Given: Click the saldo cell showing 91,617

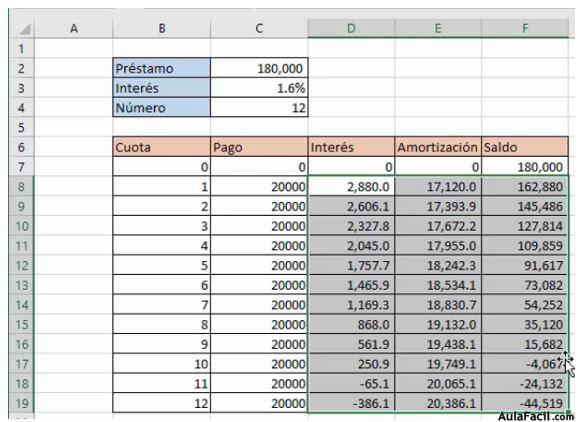Looking at the screenshot, I should [x=525, y=265].
